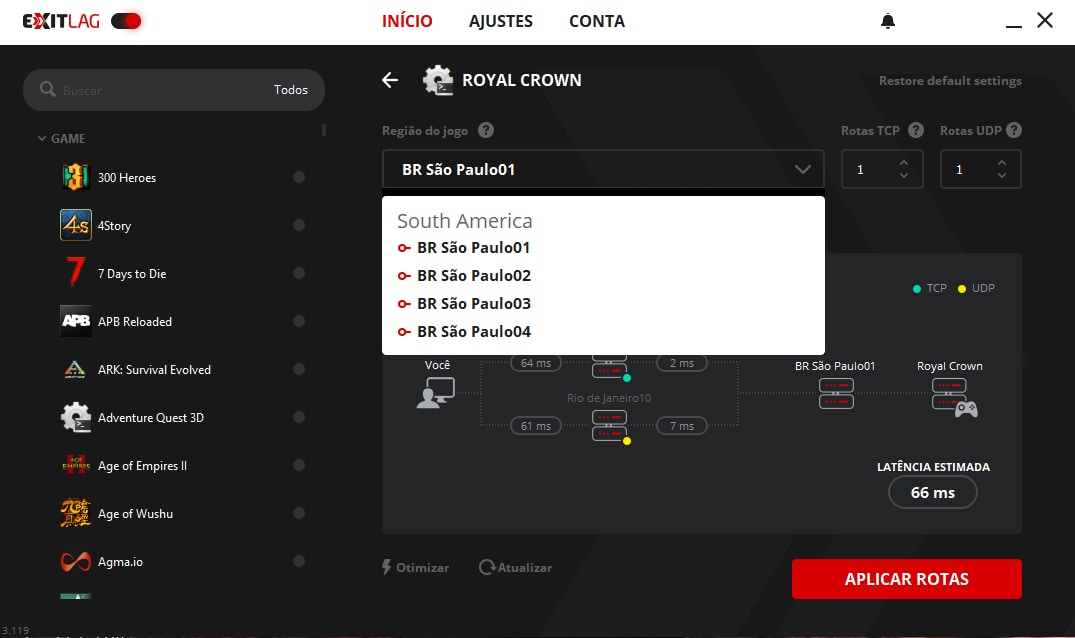Toggle the ExitLag power switch
Screen dimensions: 1075x638
tap(126, 21)
